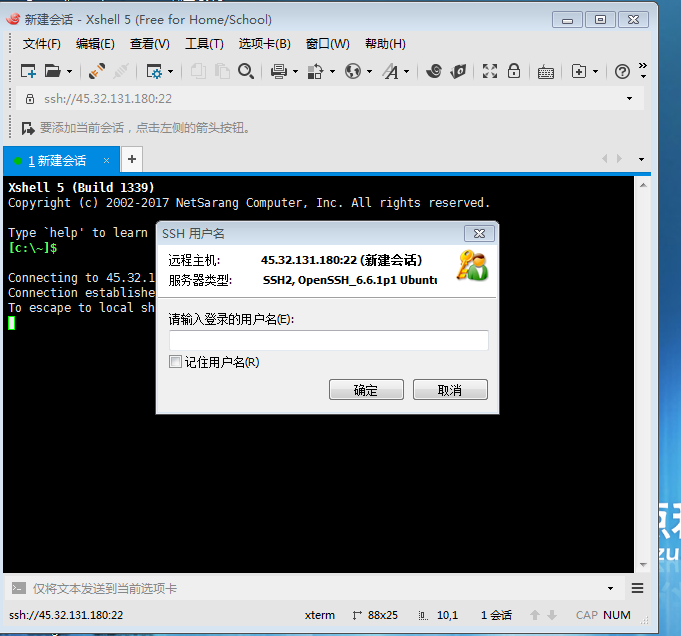Open the 窗口(W) menu
Viewport: 681px width, 636px height.
(327, 44)
